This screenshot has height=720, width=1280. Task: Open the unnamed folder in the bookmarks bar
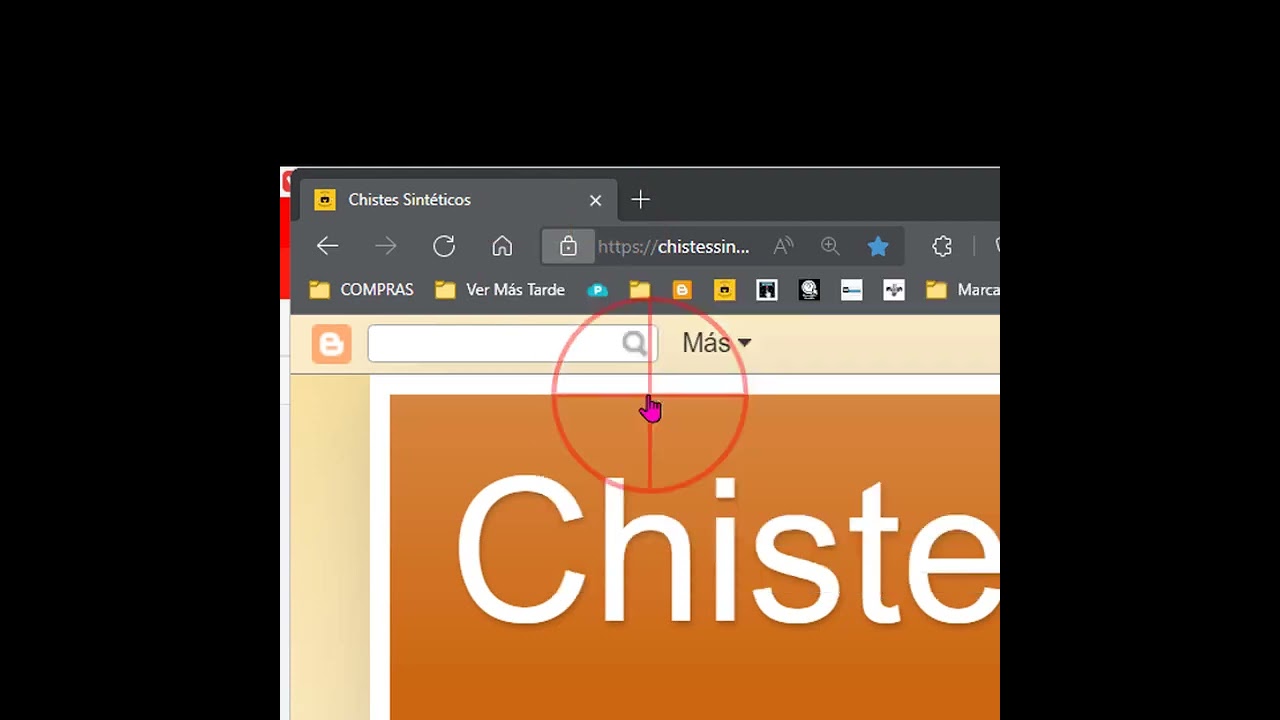click(640, 290)
